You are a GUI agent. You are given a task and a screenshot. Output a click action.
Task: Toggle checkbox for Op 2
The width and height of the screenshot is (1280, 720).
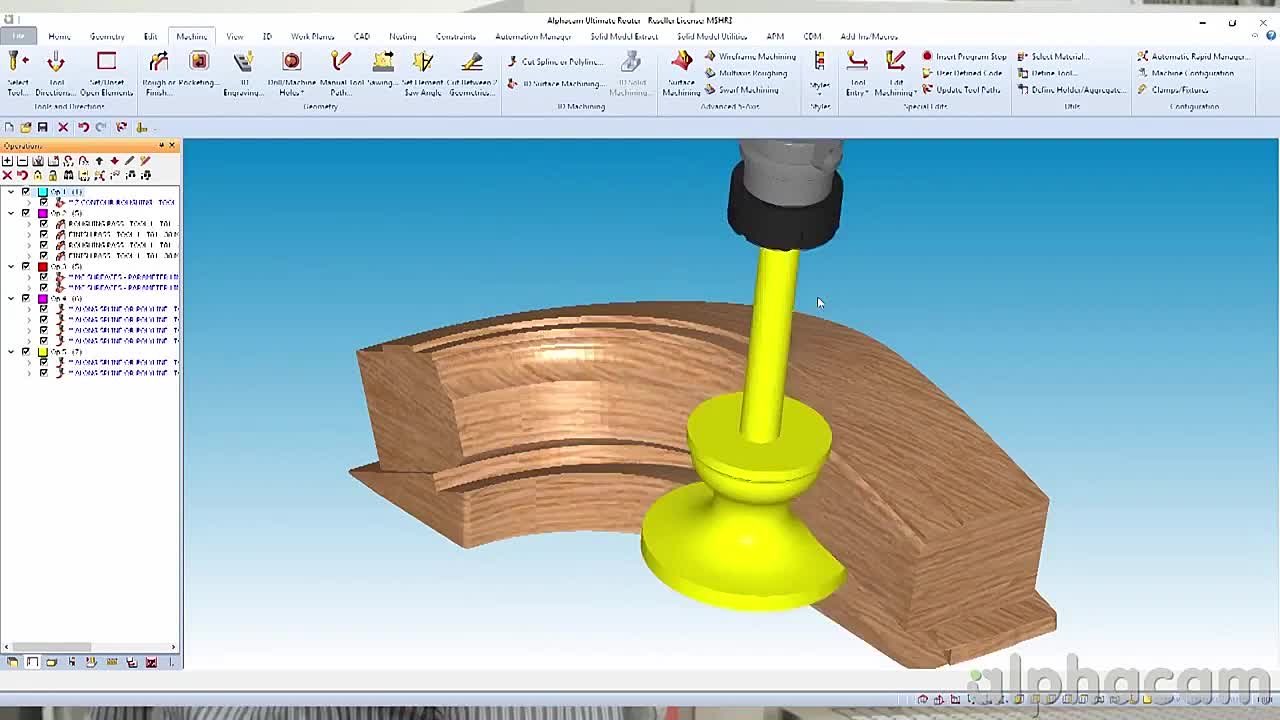point(25,213)
